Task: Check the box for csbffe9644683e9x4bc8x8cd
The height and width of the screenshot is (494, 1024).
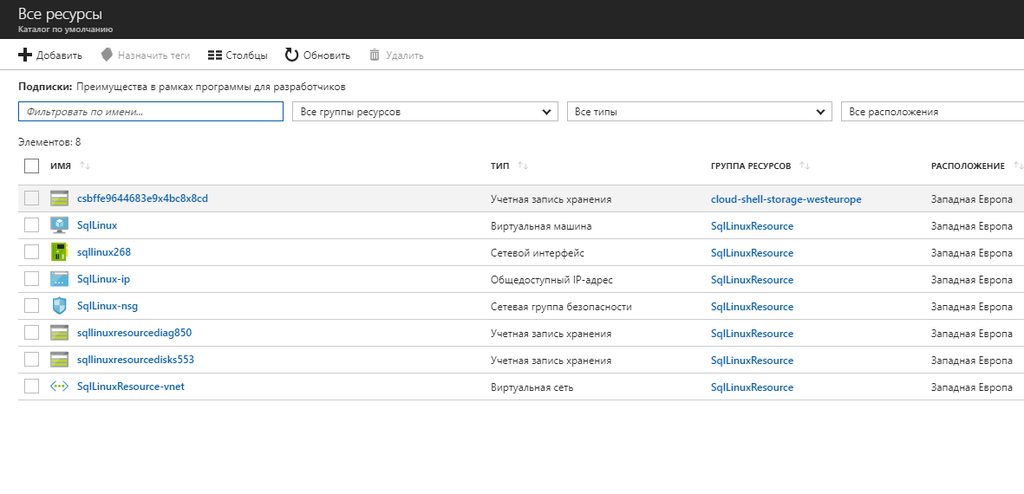Action: (31, 198)
